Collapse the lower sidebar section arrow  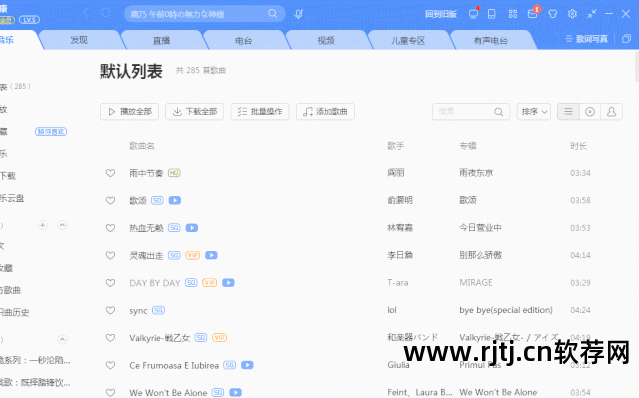(62, 339)
